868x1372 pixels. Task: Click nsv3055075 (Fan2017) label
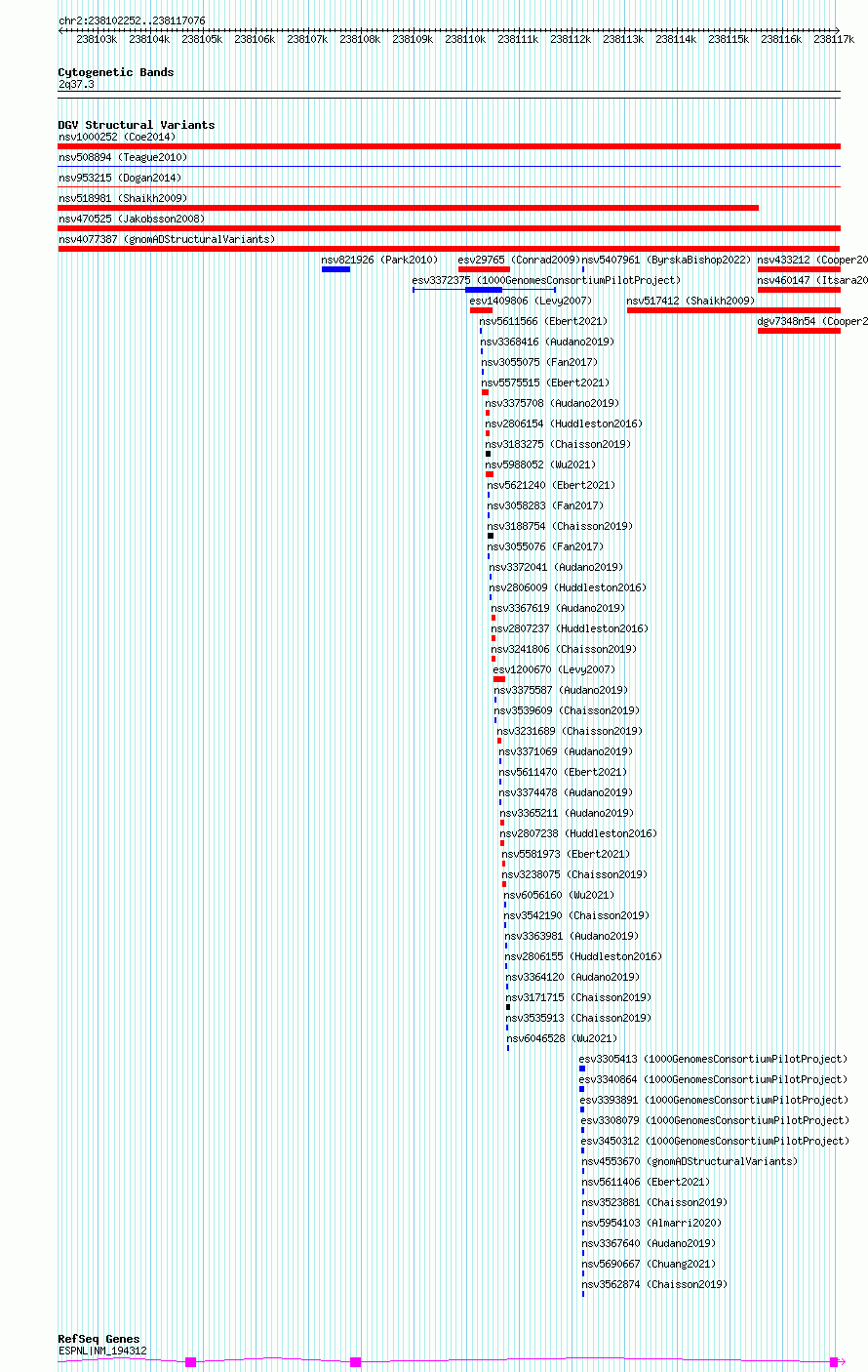coord(539,362)
